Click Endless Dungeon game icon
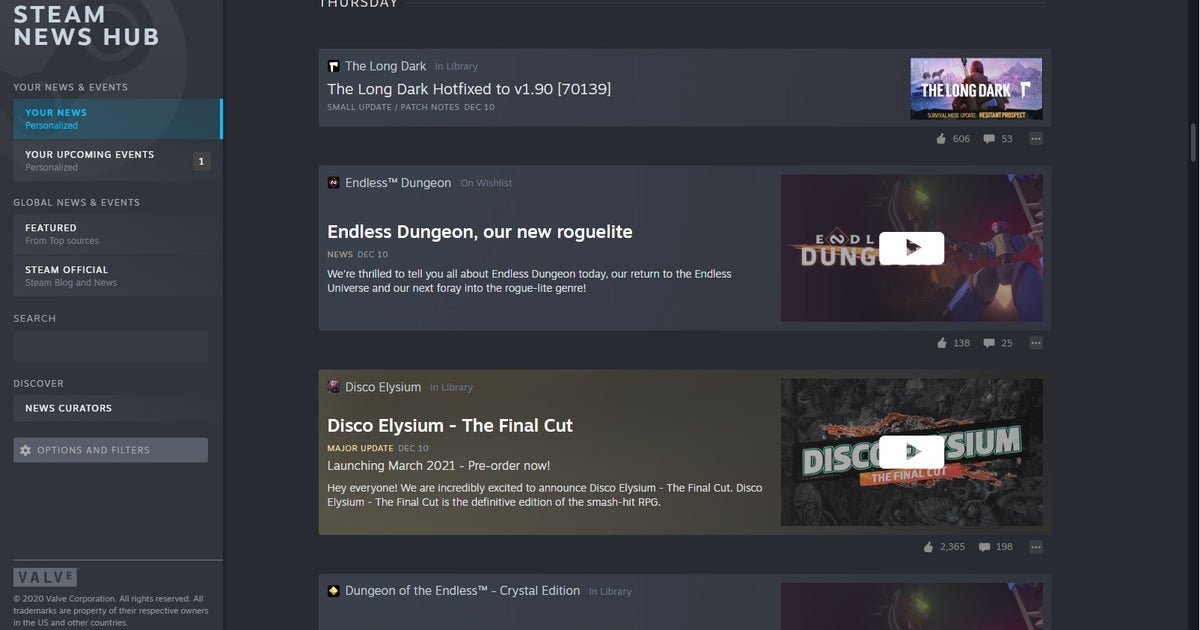 [334, 183]
